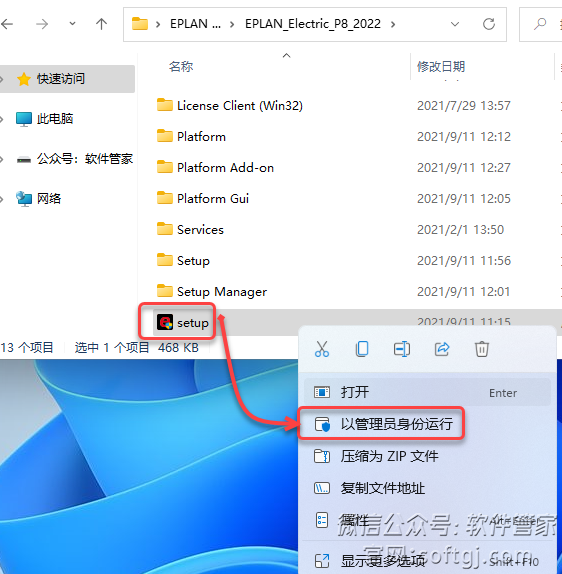Select the Services folder
This screenshot has width=562, height=574.
pyautogui.click(x=200, y=230)
